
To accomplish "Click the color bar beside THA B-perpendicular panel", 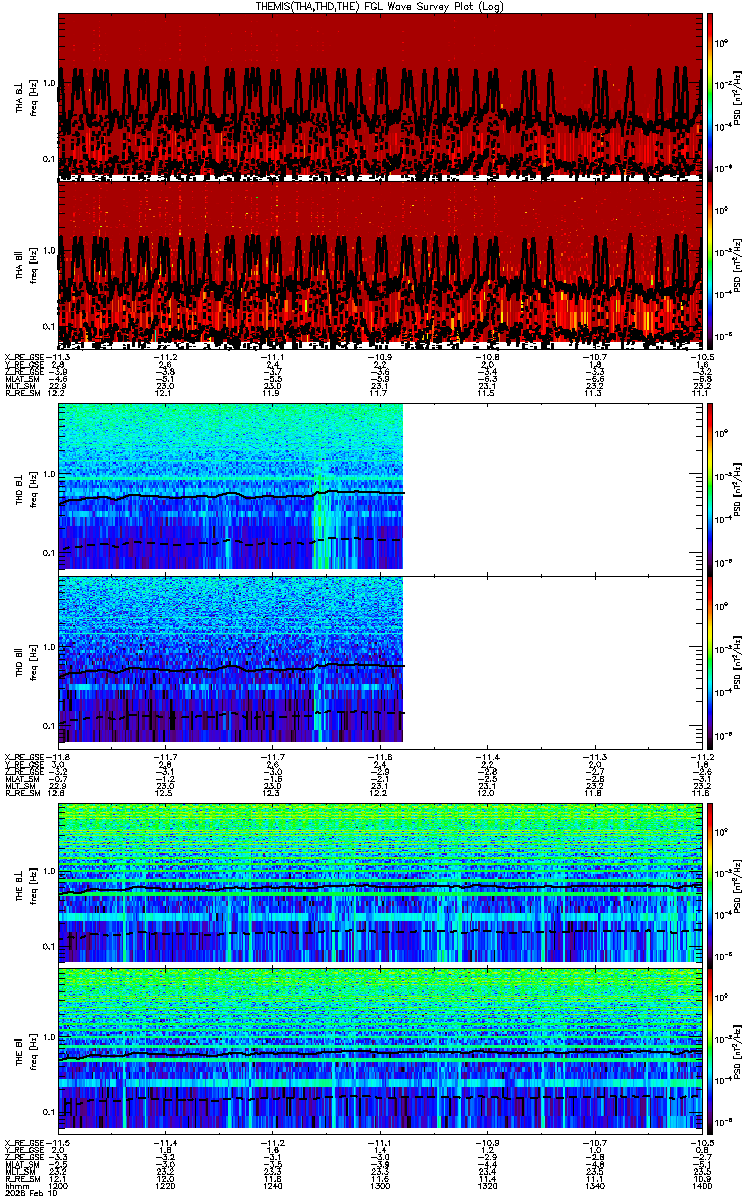I will pos(710,96).
